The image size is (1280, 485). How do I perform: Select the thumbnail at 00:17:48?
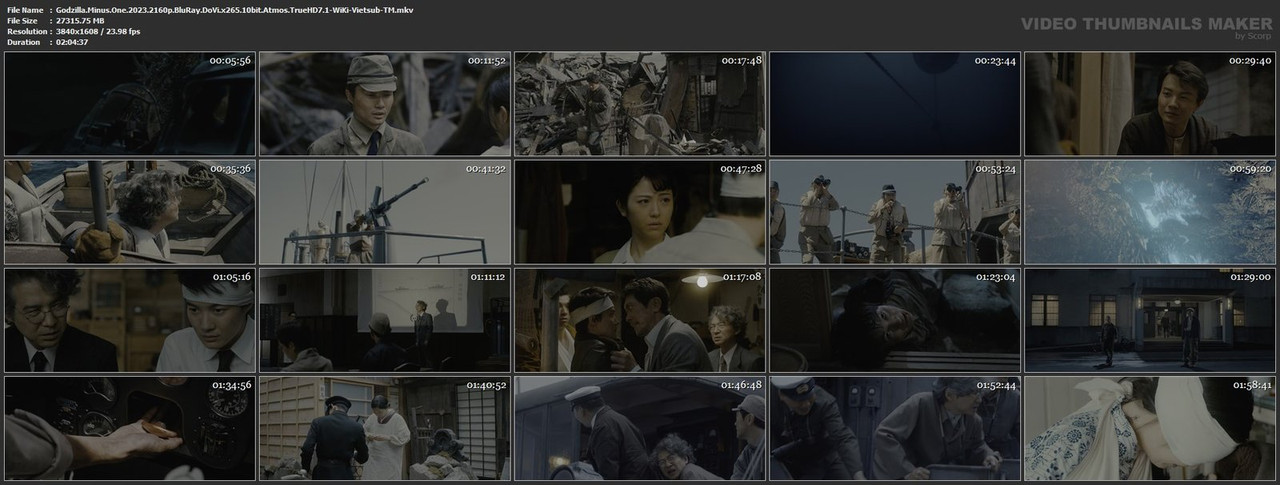(639, 104)
